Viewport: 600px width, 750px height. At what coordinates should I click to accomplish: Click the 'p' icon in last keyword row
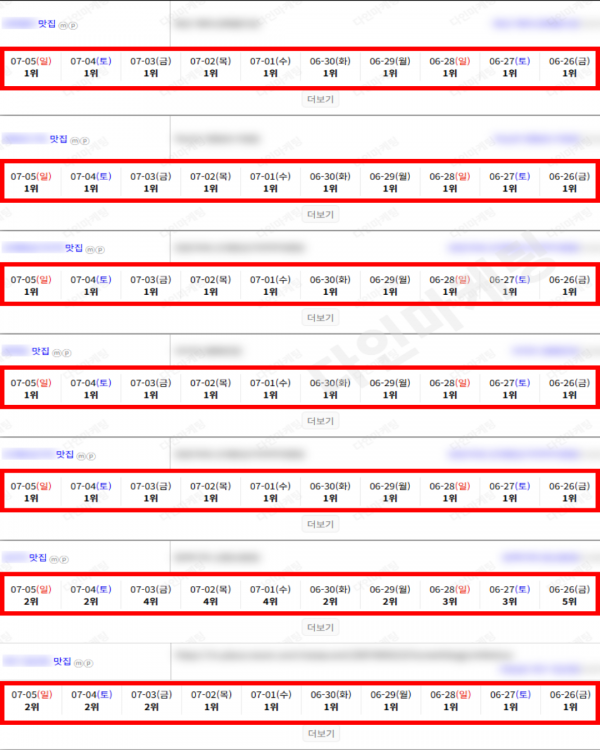pyautogui.click(x=89, y=663)
